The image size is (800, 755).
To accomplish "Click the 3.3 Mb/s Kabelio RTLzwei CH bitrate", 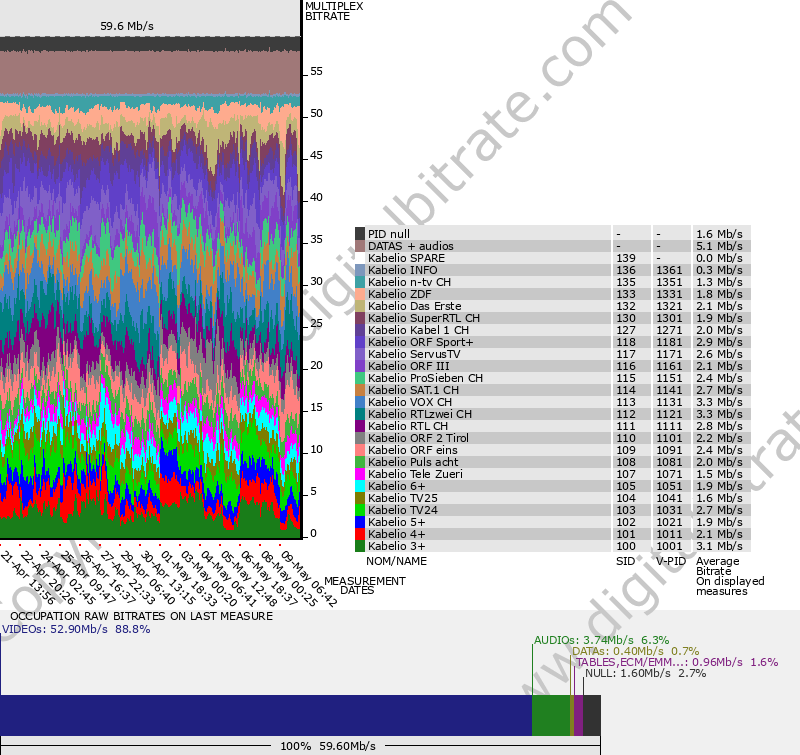I will coord(719,414).
